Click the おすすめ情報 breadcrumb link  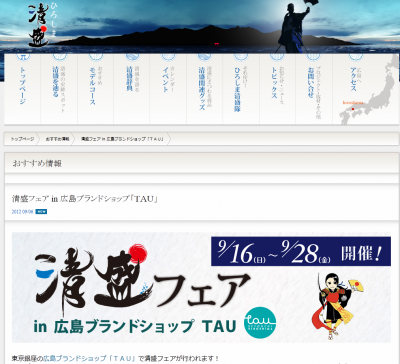(x=57, y=139)
